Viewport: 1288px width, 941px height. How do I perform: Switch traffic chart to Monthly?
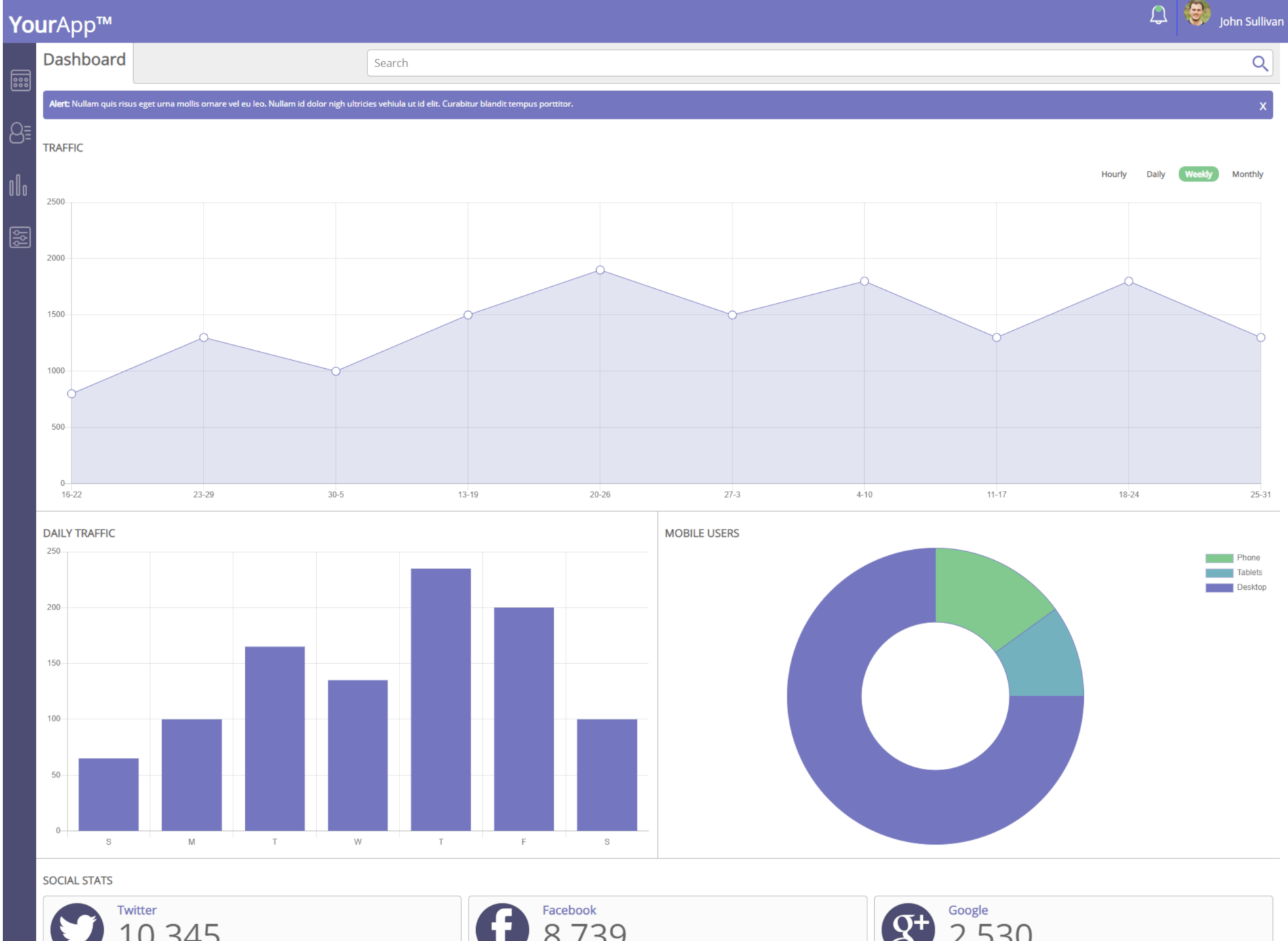point(1247,174)
